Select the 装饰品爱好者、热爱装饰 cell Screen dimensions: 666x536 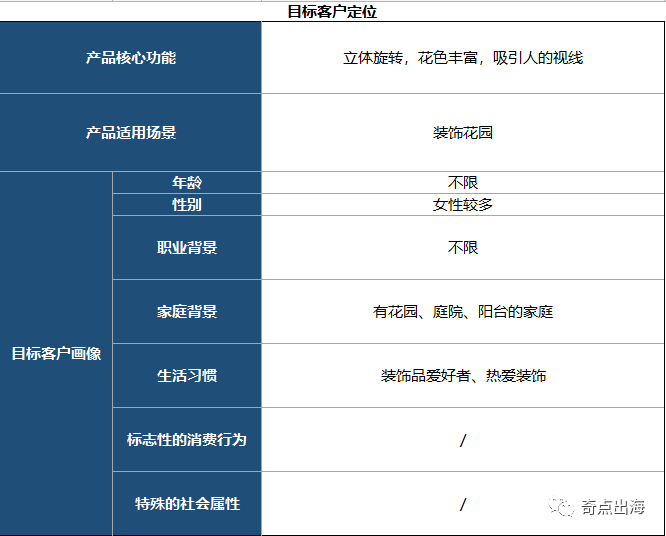point(463,376)
